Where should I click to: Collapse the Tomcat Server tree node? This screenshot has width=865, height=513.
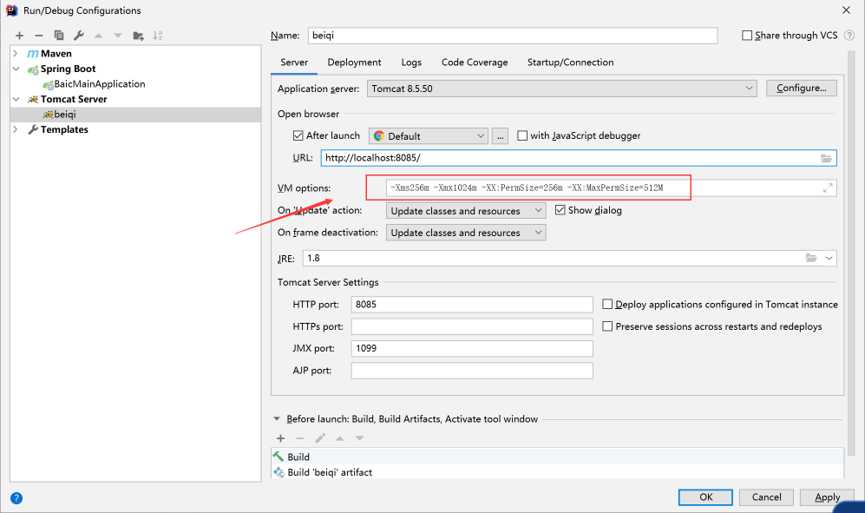pos(15,99)
